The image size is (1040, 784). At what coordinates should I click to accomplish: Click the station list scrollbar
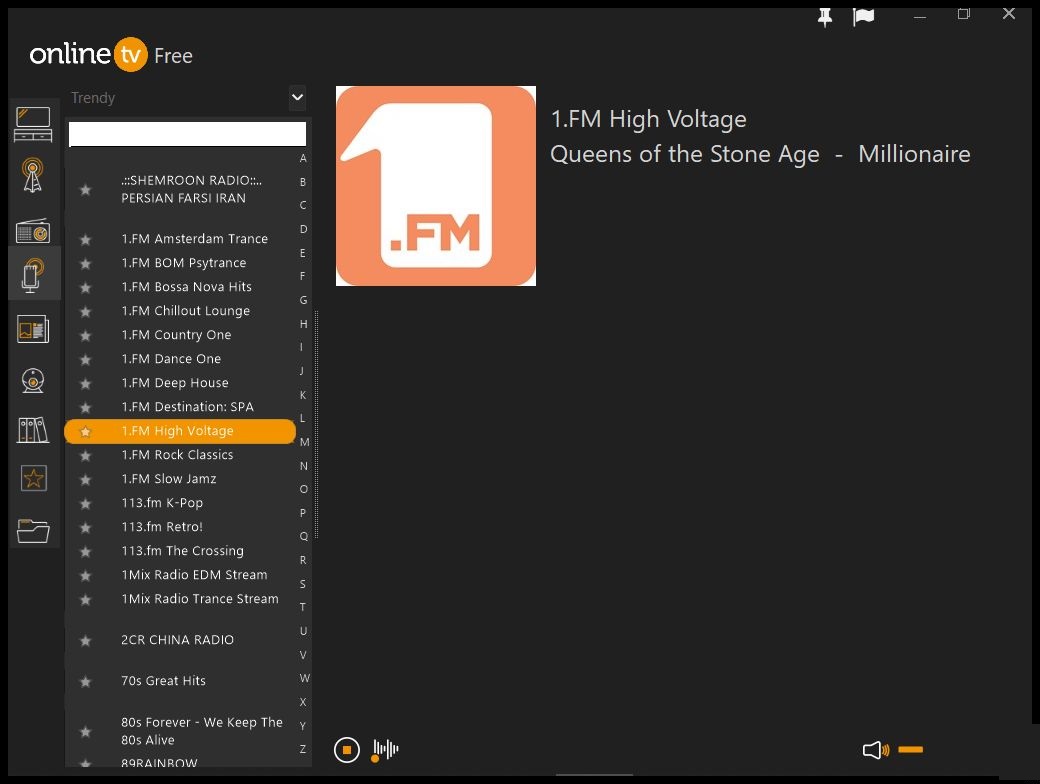(x=316, y=425)
